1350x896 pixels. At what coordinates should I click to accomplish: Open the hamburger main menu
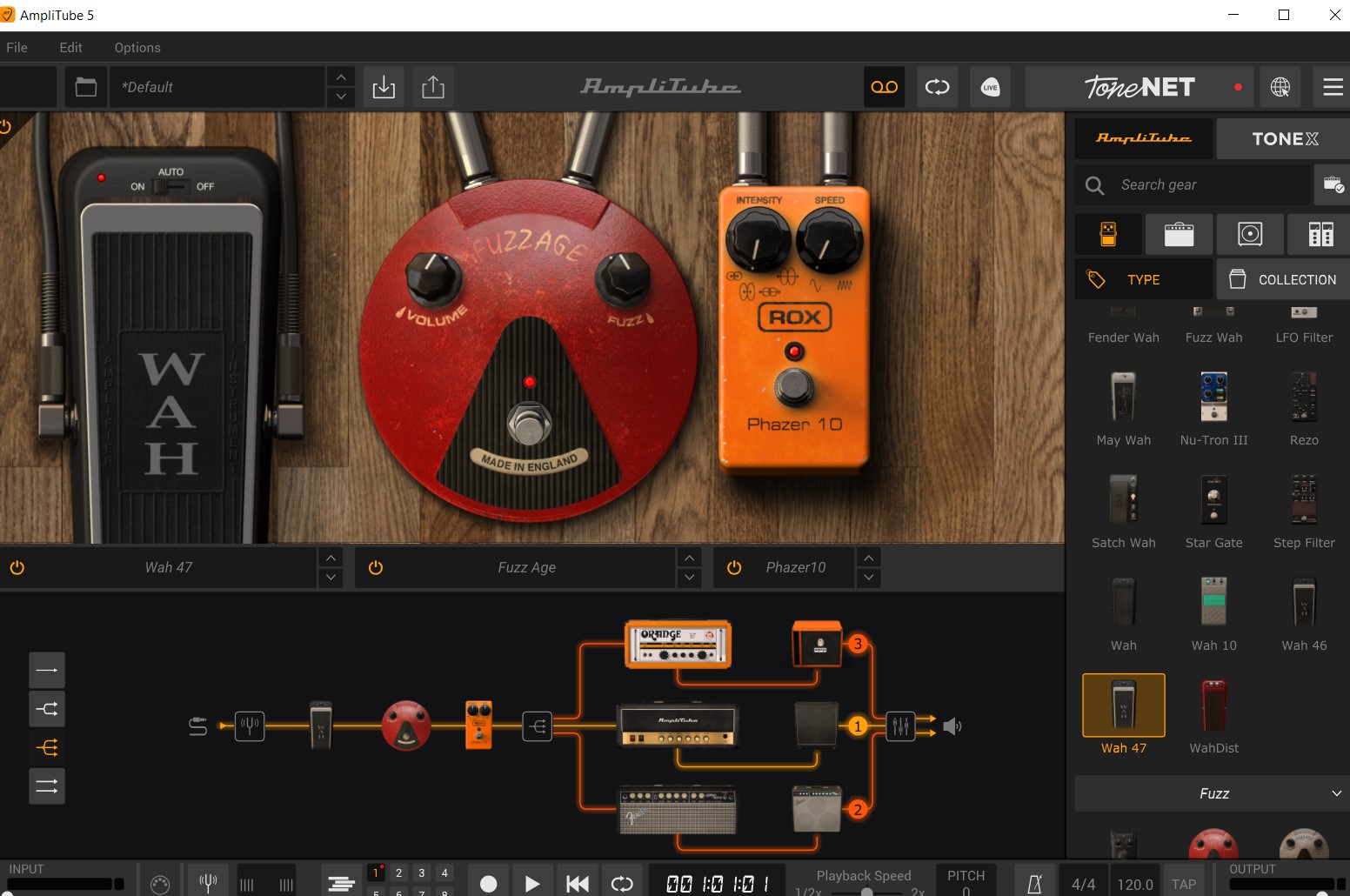coord(1332,87)
